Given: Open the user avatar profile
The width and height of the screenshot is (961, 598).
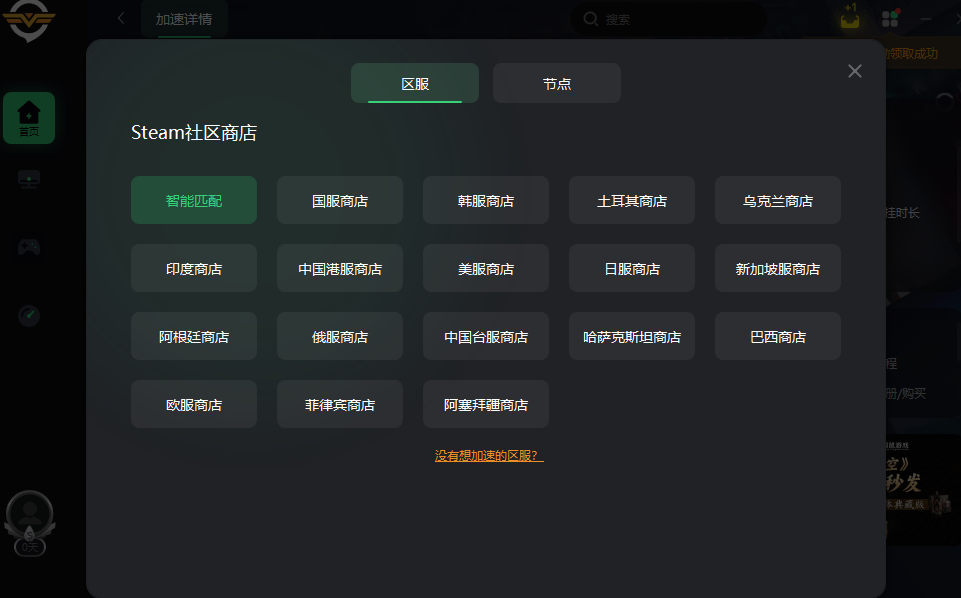Looking at the screenshot, I should [x=29, y=515].
